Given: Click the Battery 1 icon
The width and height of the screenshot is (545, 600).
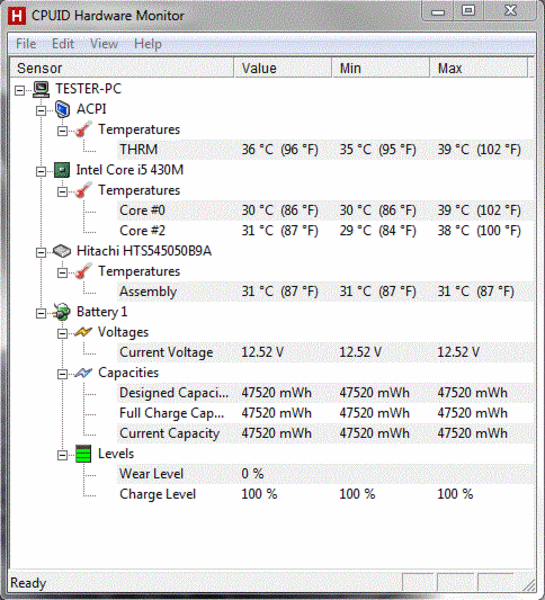Looking at the screenshot, I should [x=62, y=312].
